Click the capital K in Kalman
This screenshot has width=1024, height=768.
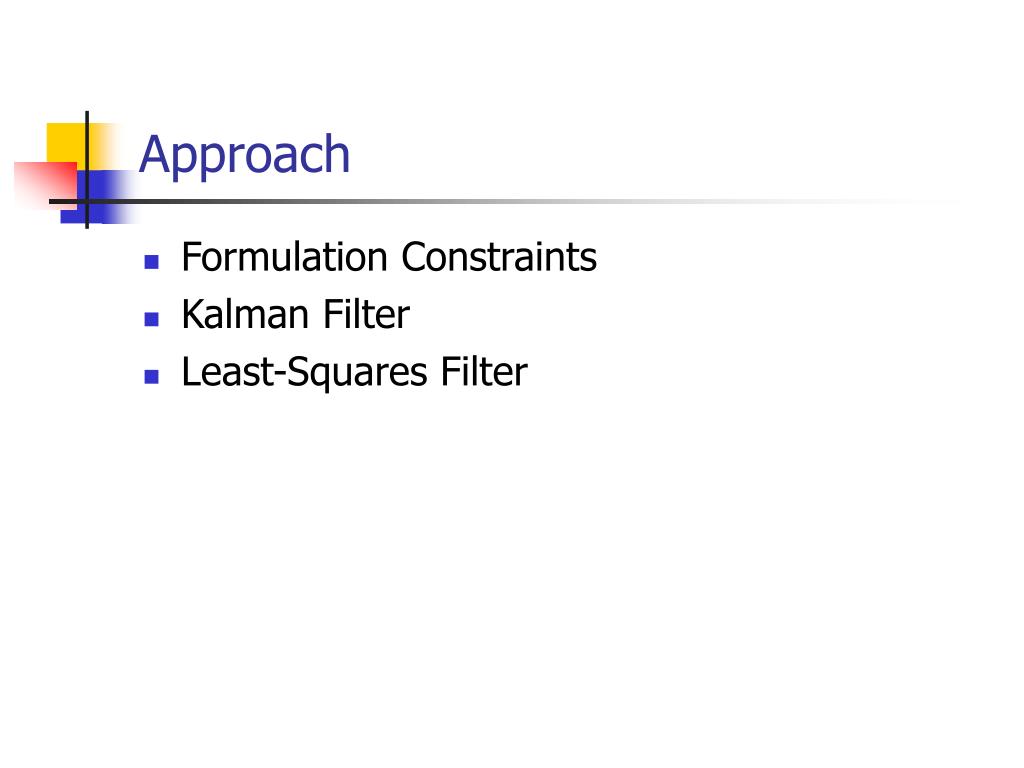(194, 314)
